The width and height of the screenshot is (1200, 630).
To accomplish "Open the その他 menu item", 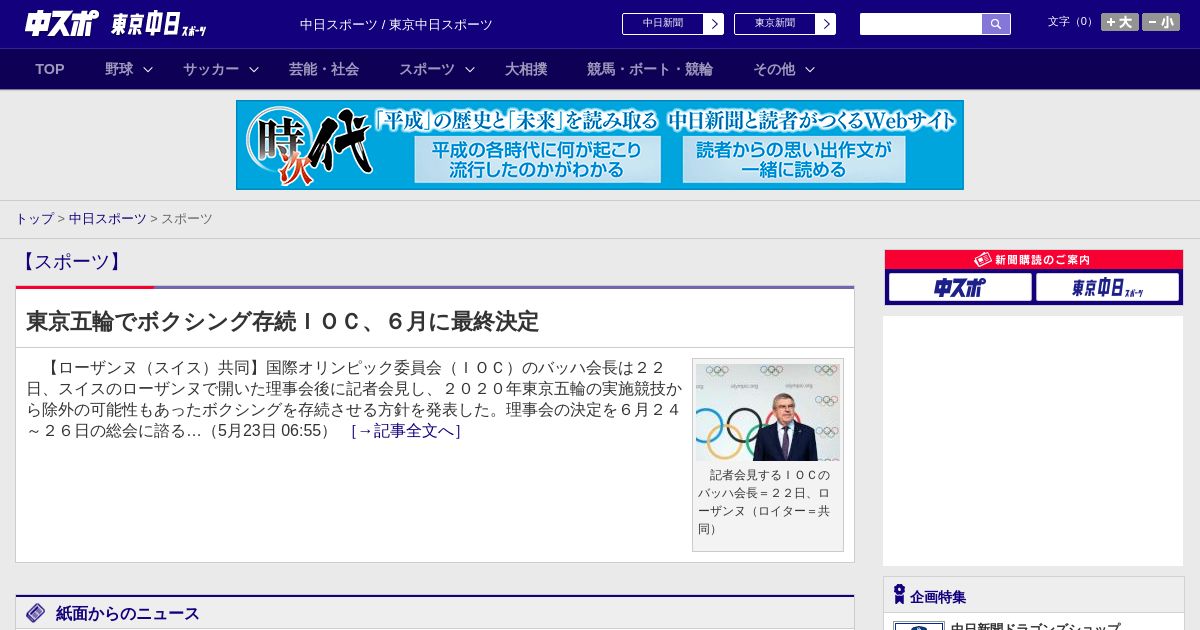I will [x=774, y=69].
